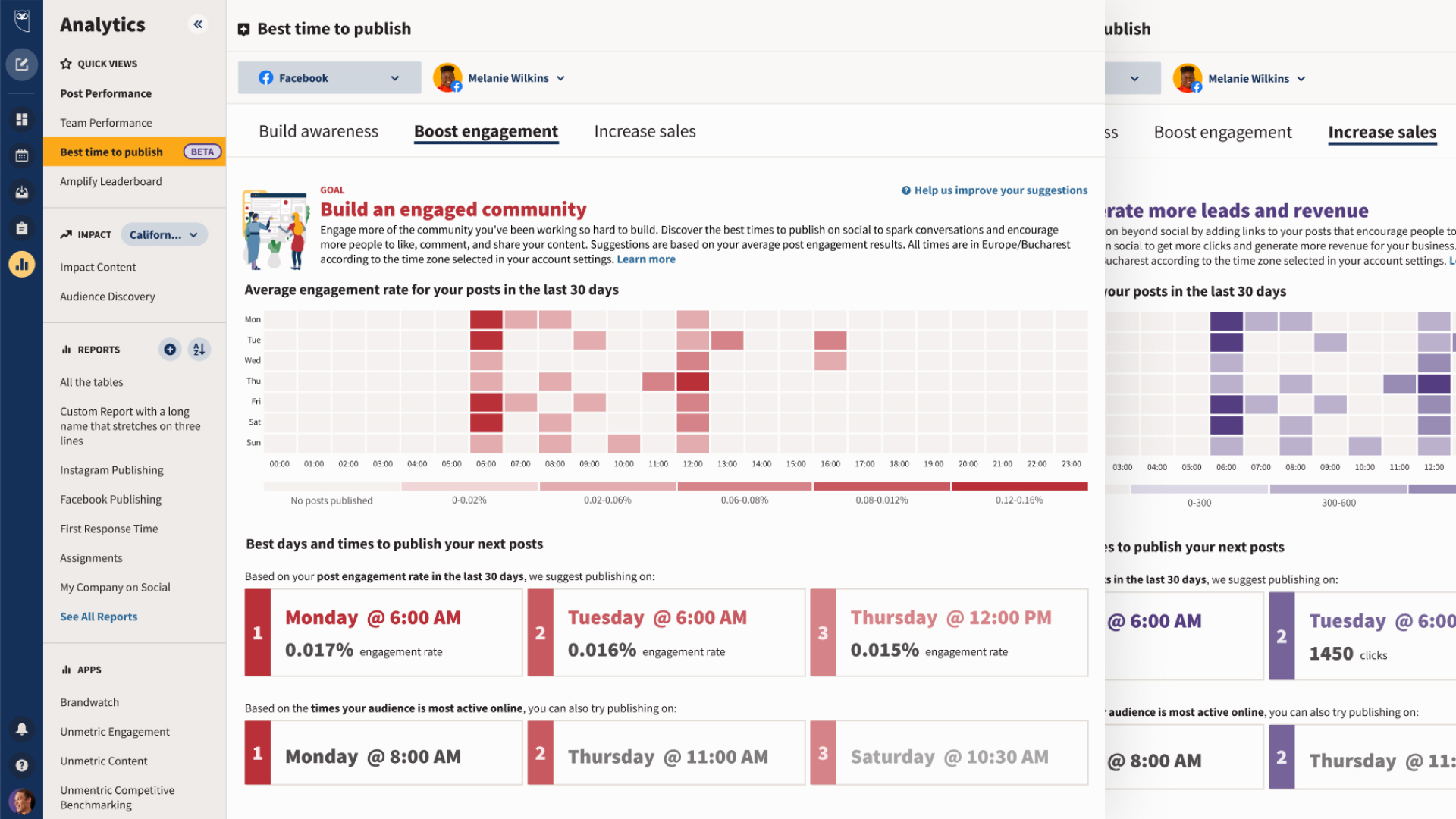Open the California Impact selector
Screen dimensions: 1456x819
(164, 234)
